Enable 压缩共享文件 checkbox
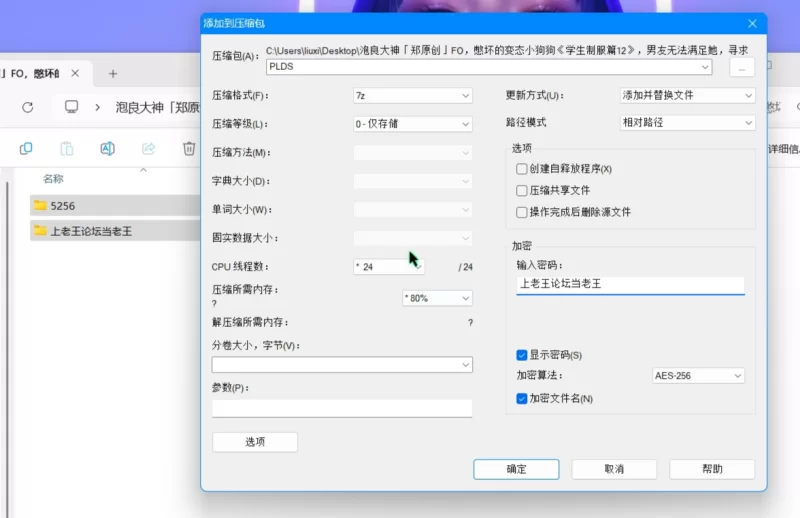The height and width of the screenshot is (518, 800). pos(521,190)
